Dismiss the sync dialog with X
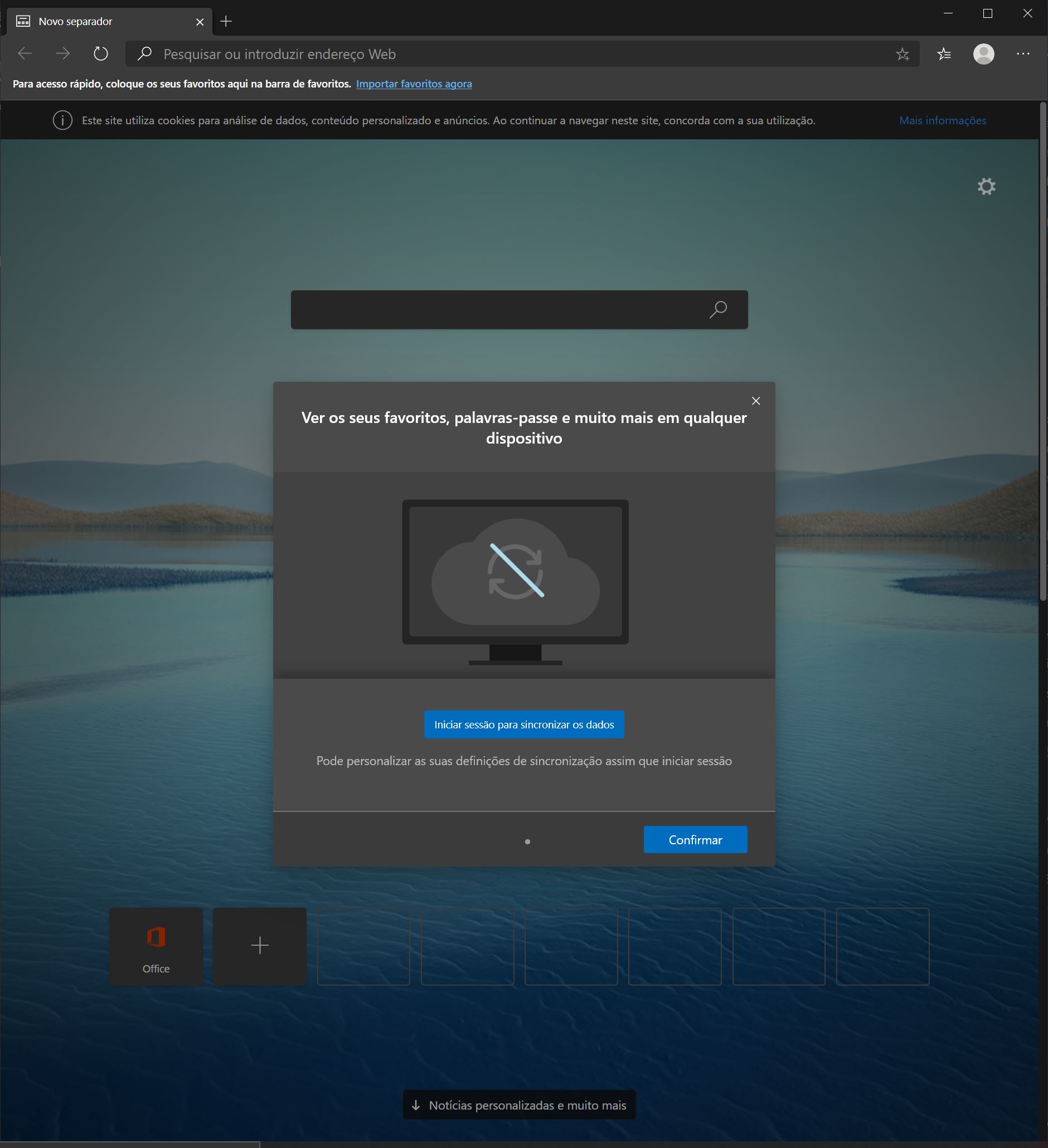The height and width of the screenshot is (1148, 1048). pos(756,401)
